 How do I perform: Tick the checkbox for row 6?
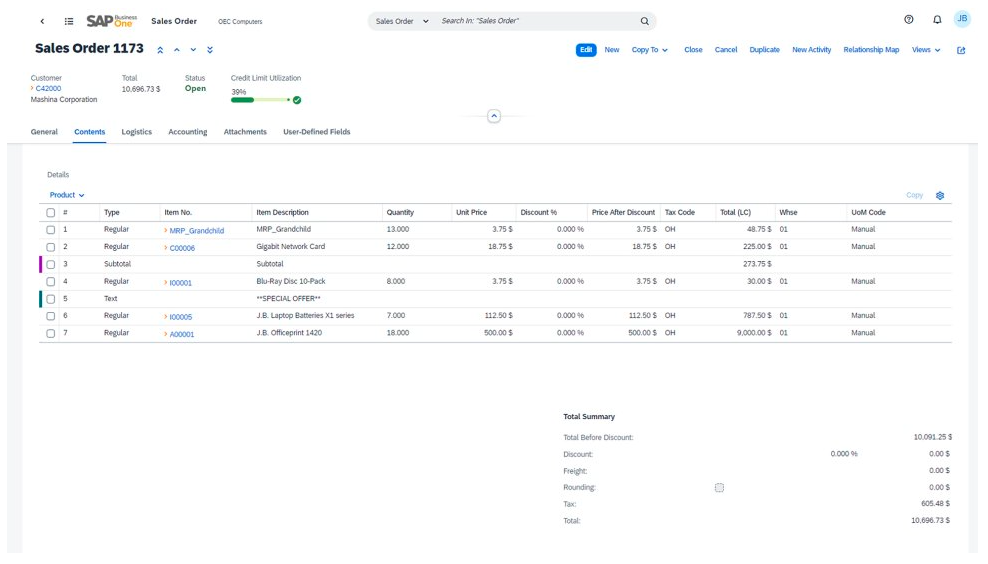point(51,316)
